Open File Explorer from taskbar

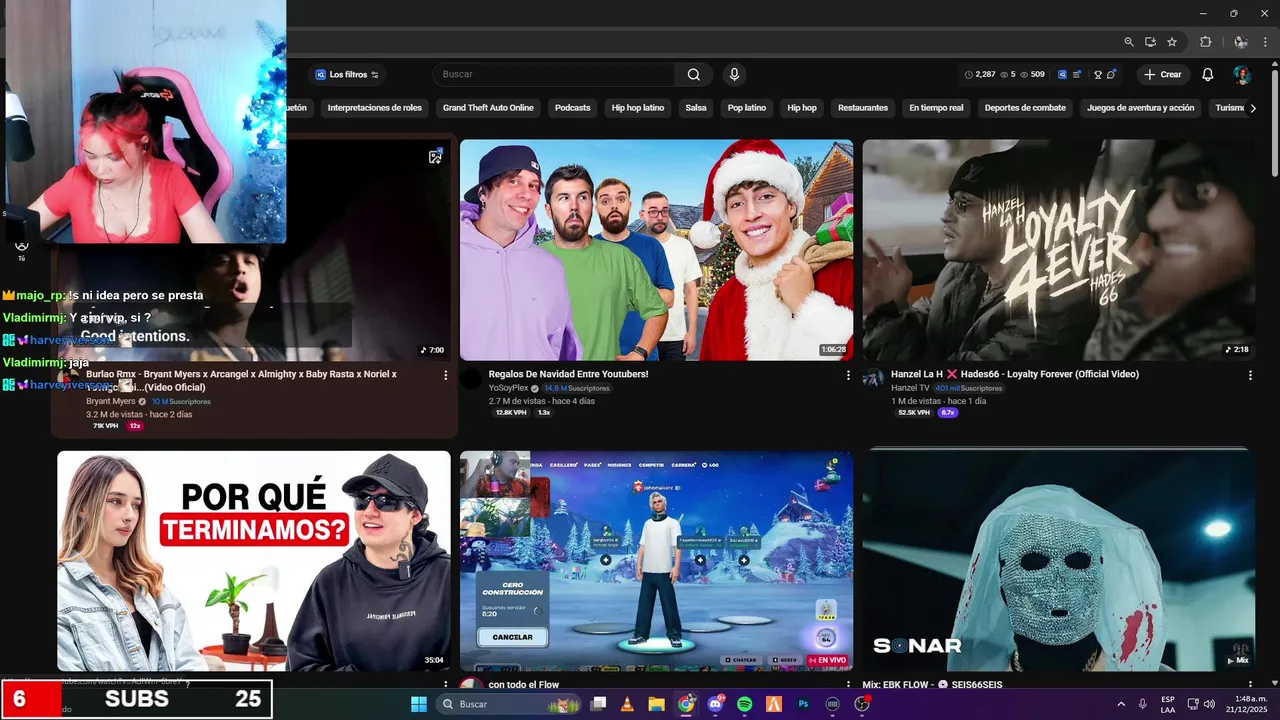(x=656, y=704)
